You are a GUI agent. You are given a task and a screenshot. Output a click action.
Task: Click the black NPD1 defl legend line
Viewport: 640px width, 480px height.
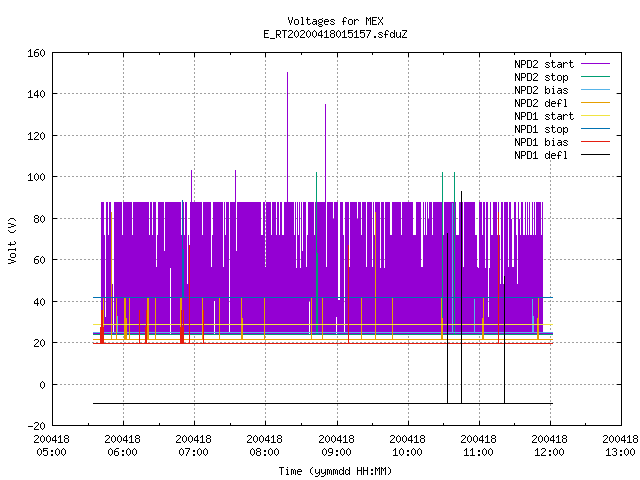pyautogui.click(x=595, y=155)
